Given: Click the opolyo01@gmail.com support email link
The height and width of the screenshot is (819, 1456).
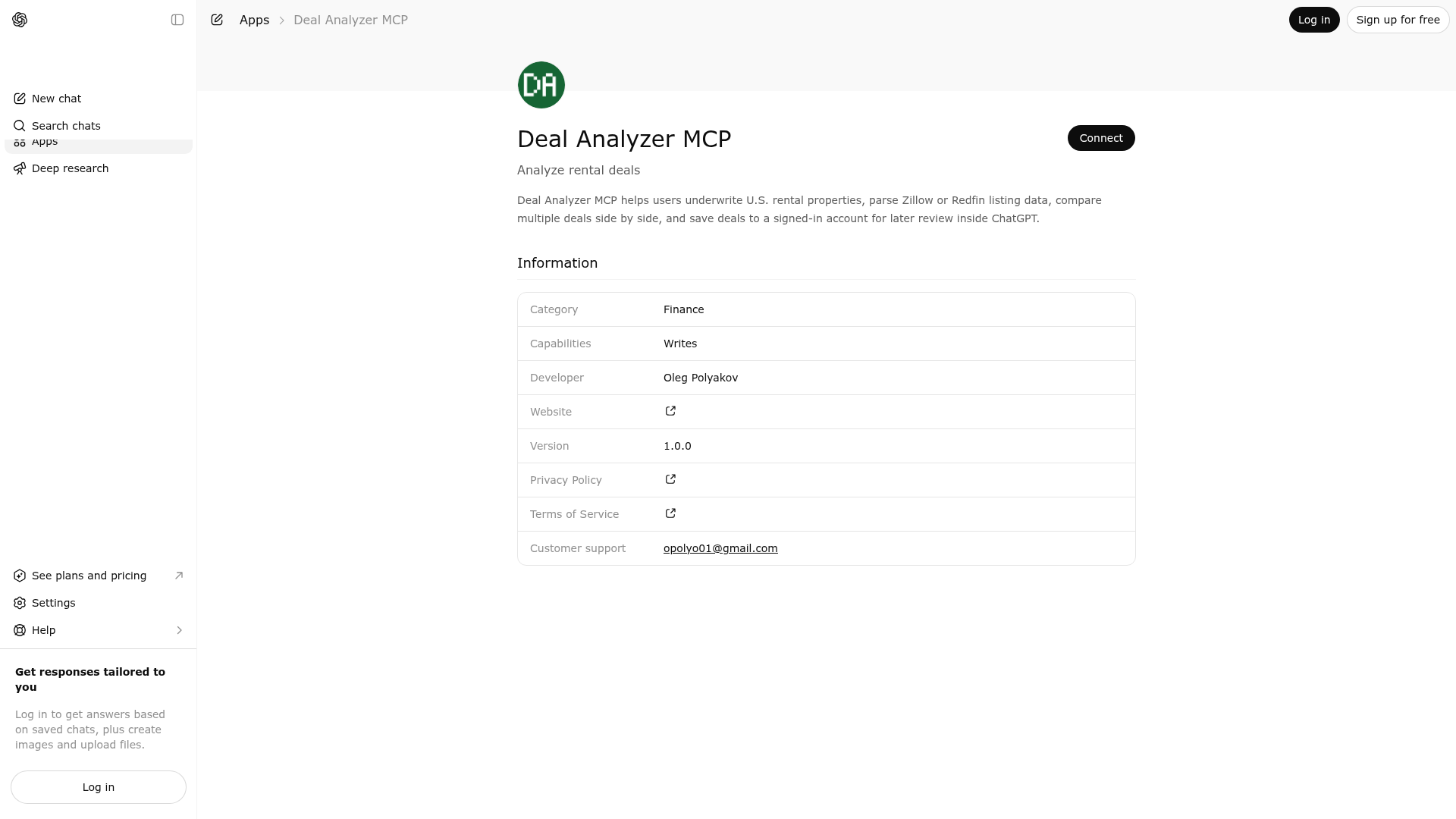Looking at the screenshot, I should click(720, 548).
